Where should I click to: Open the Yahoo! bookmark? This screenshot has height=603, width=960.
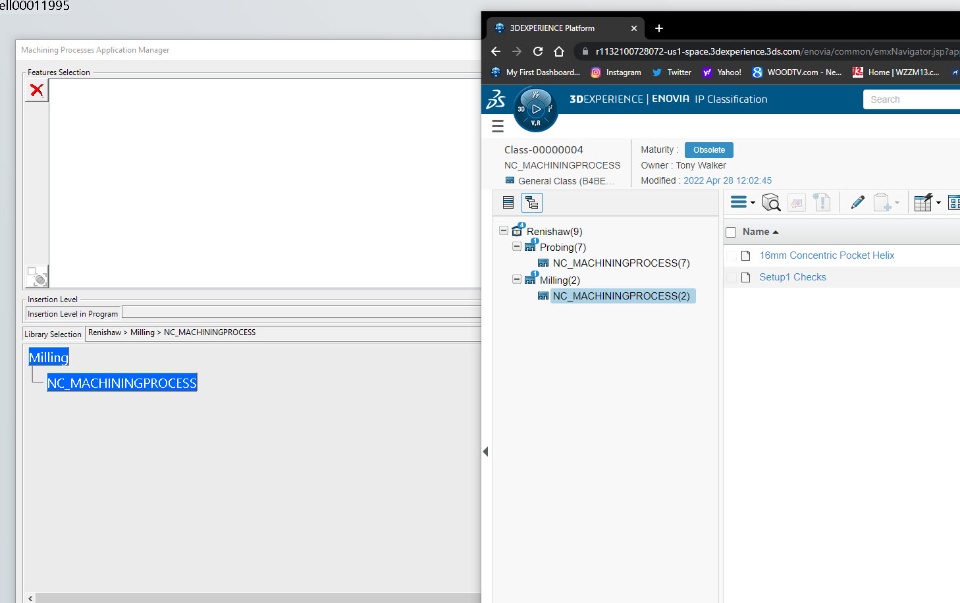[722, 72]
